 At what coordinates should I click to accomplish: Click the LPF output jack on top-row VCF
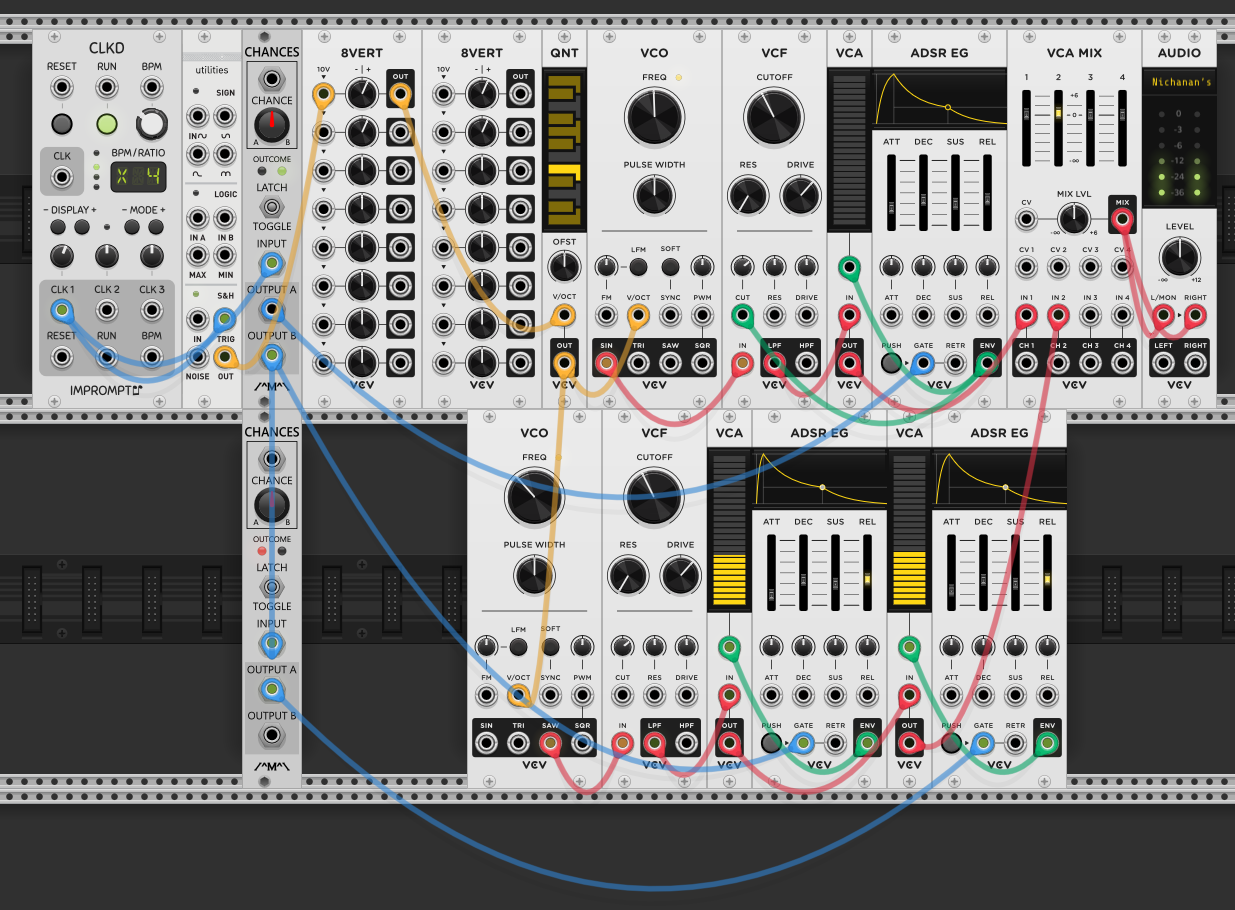coord(774,362)
